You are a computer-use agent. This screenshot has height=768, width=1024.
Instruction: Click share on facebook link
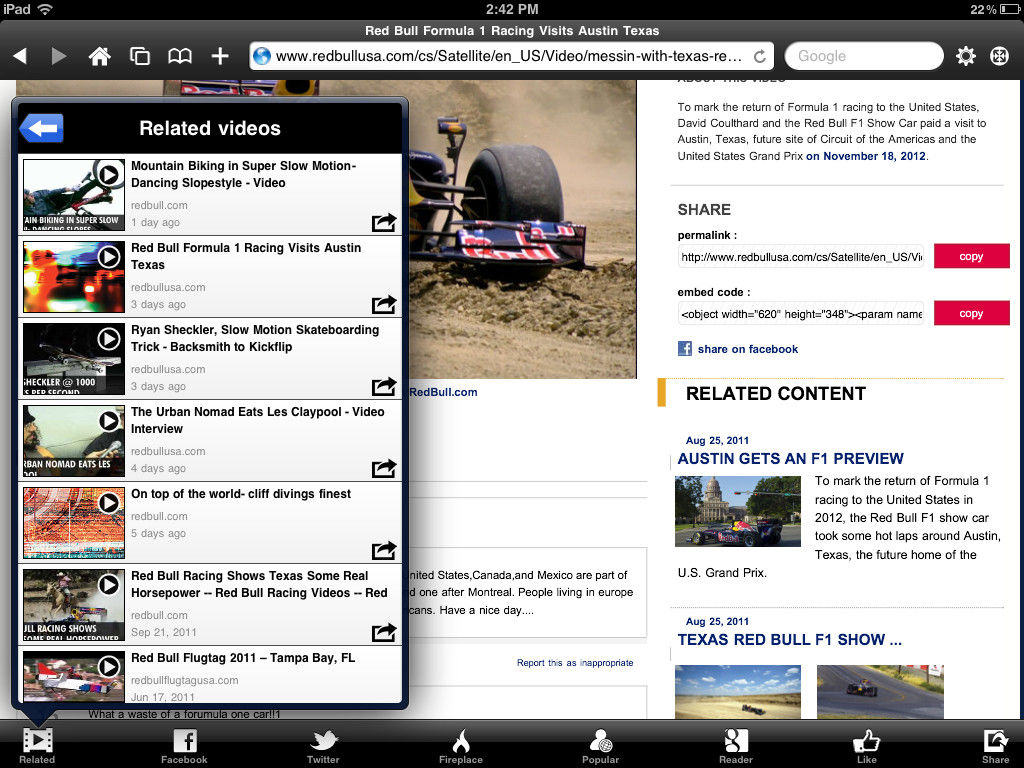click(748, 349)
